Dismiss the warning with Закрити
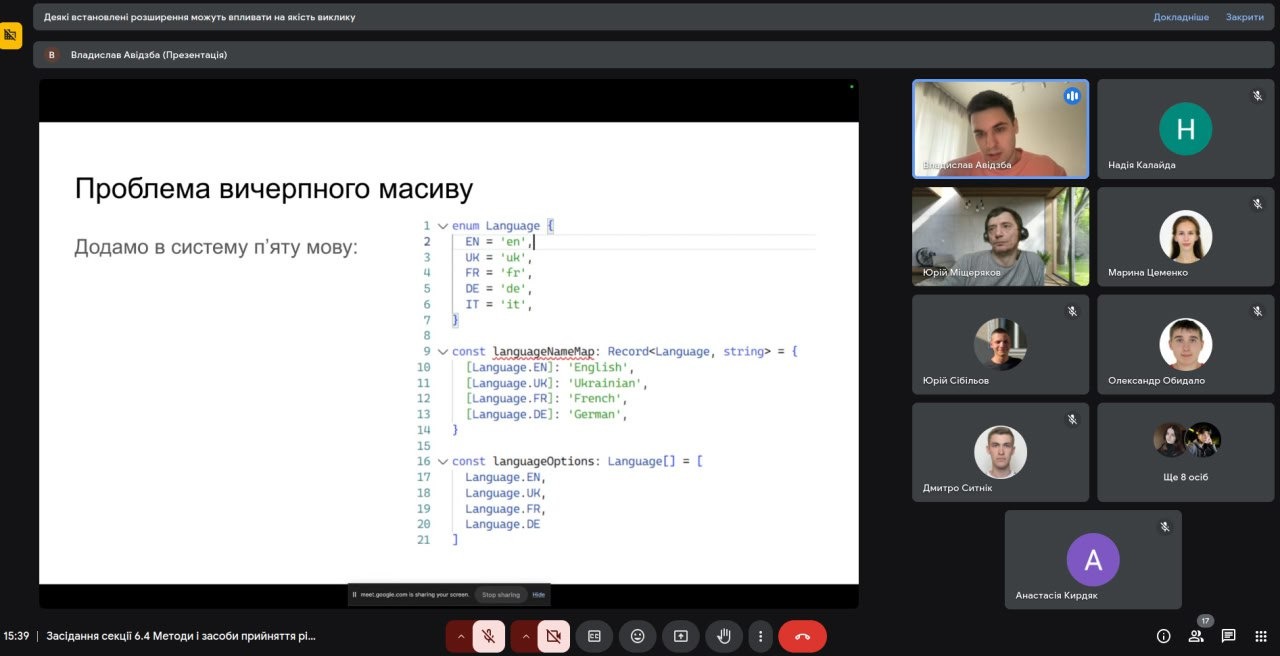 coord(1245,17)
